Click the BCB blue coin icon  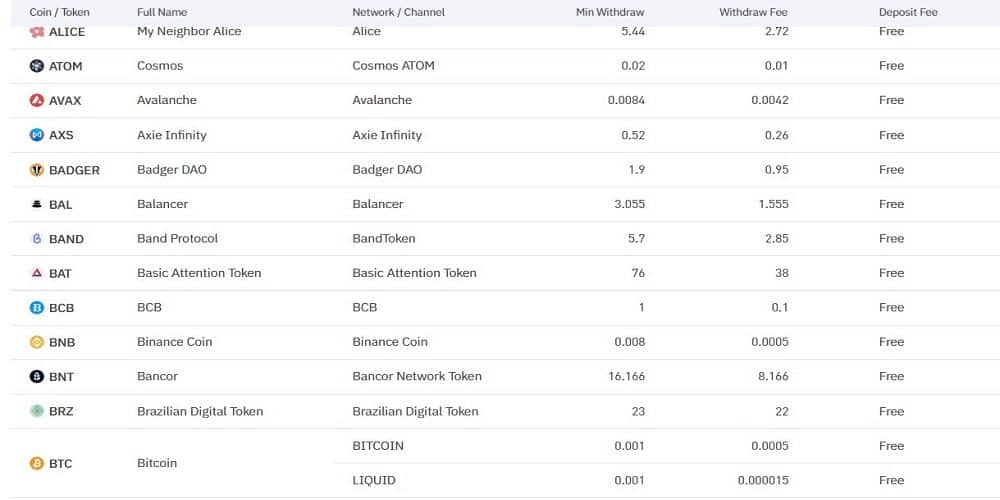pos(37,308)
